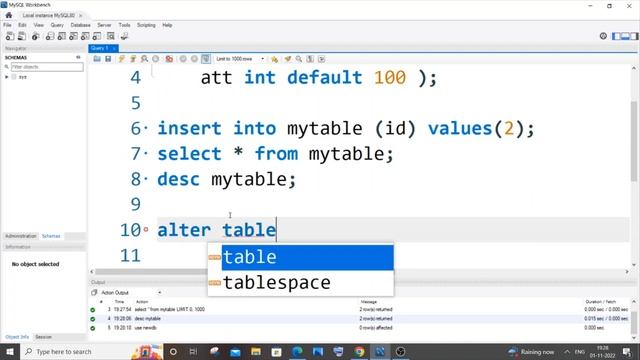This screenshot has width=640, height=360.
Task: Select the 'use newdb' output log row
Action: [359, 328]
